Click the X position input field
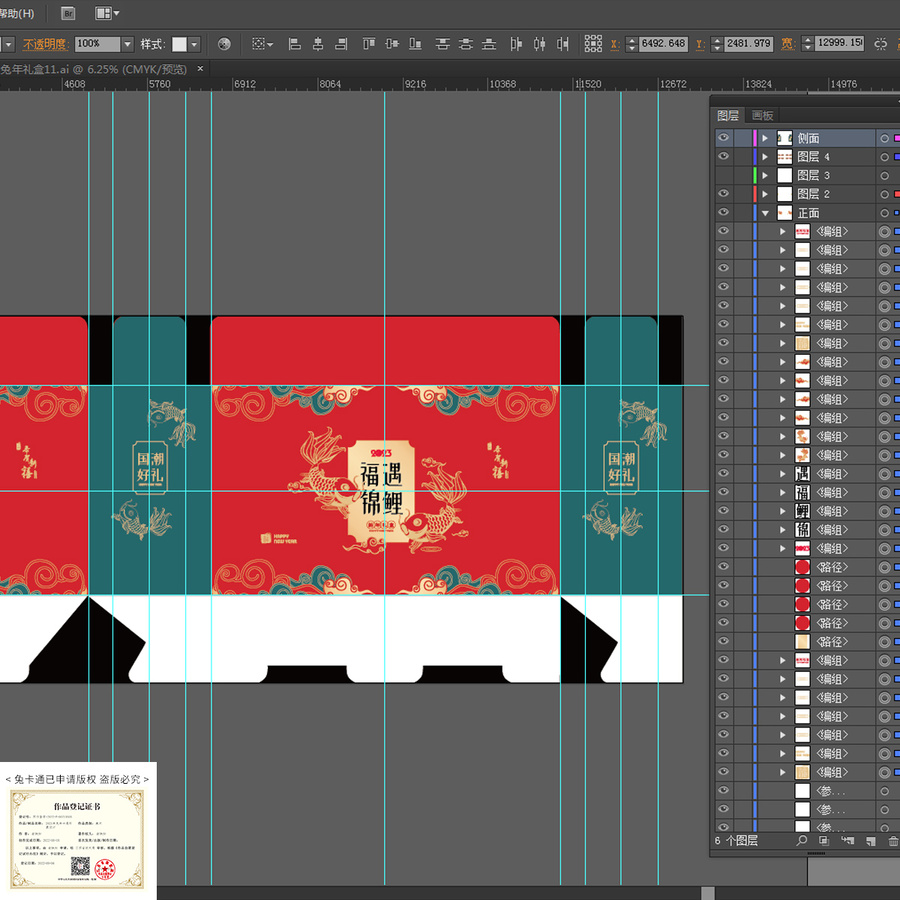Image resolution: width=900 pixels, height=900 pixels. (664, 44)
